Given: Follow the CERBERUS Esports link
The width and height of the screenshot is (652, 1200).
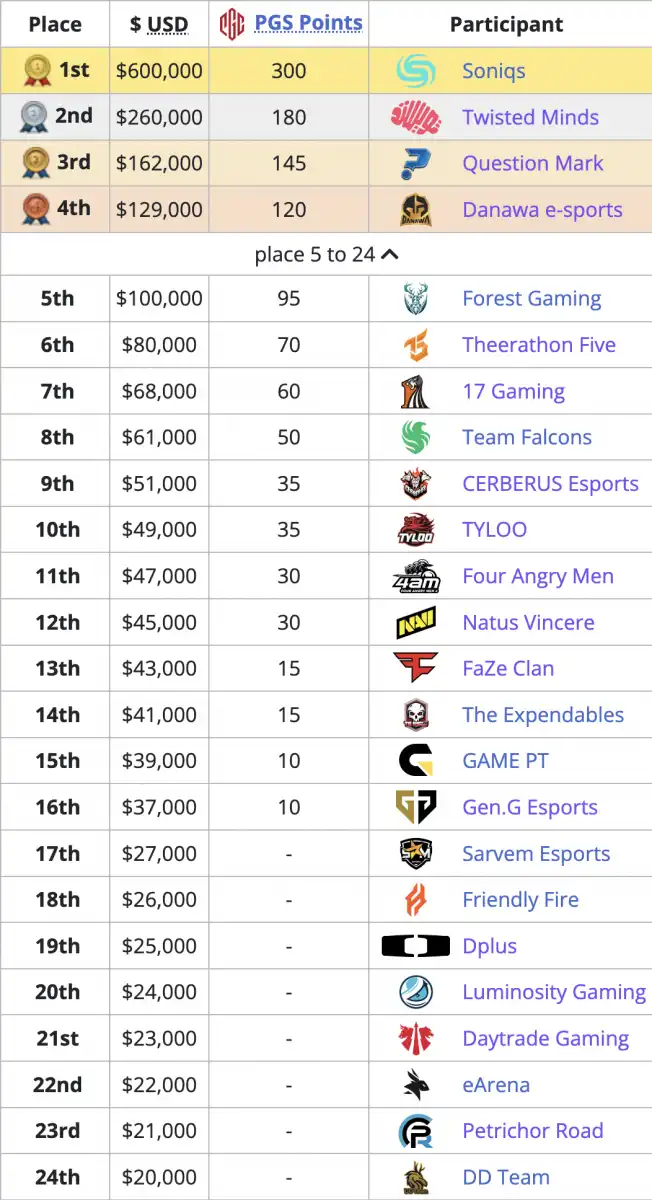Looking at the screenshot, I should point(550,483).
